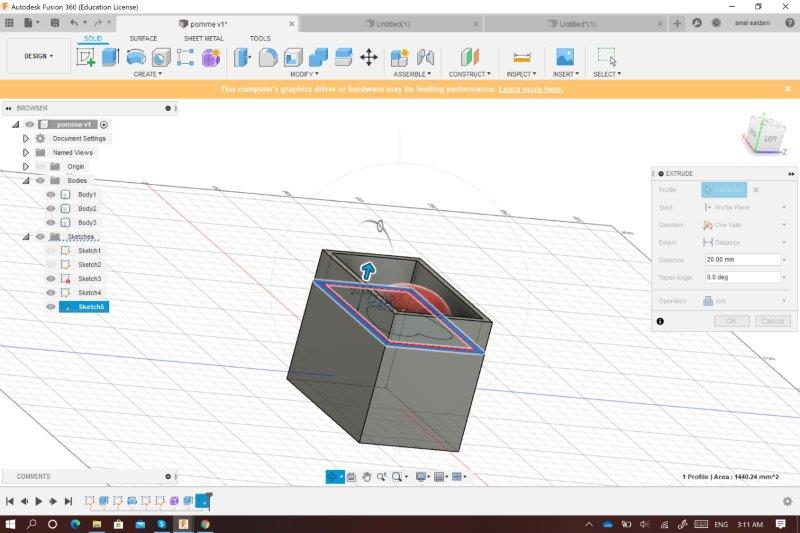
Task: Open the first Untitled(1) document tab
Action: pos(390,24)
